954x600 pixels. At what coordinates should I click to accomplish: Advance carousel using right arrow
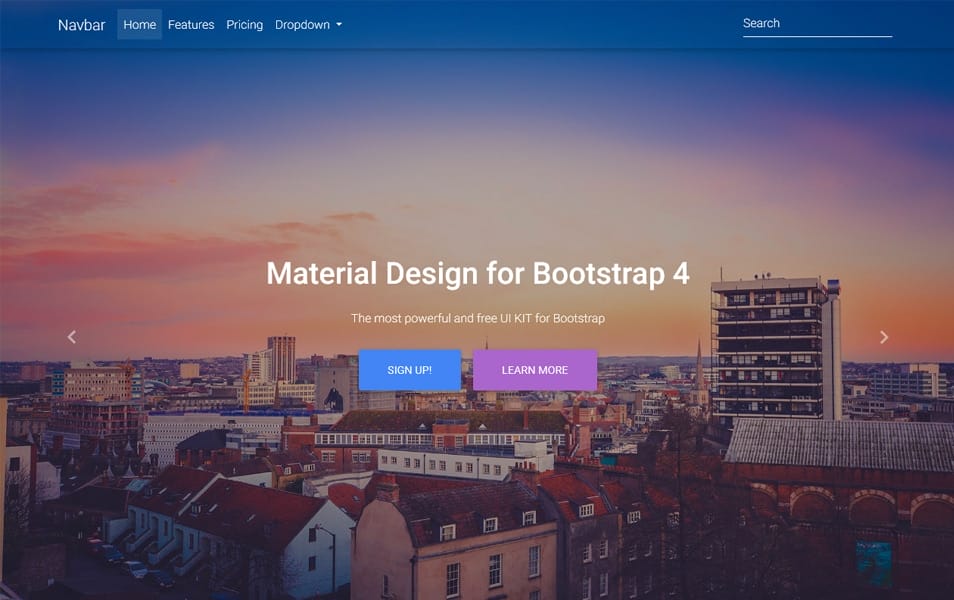tap(884, 337)
